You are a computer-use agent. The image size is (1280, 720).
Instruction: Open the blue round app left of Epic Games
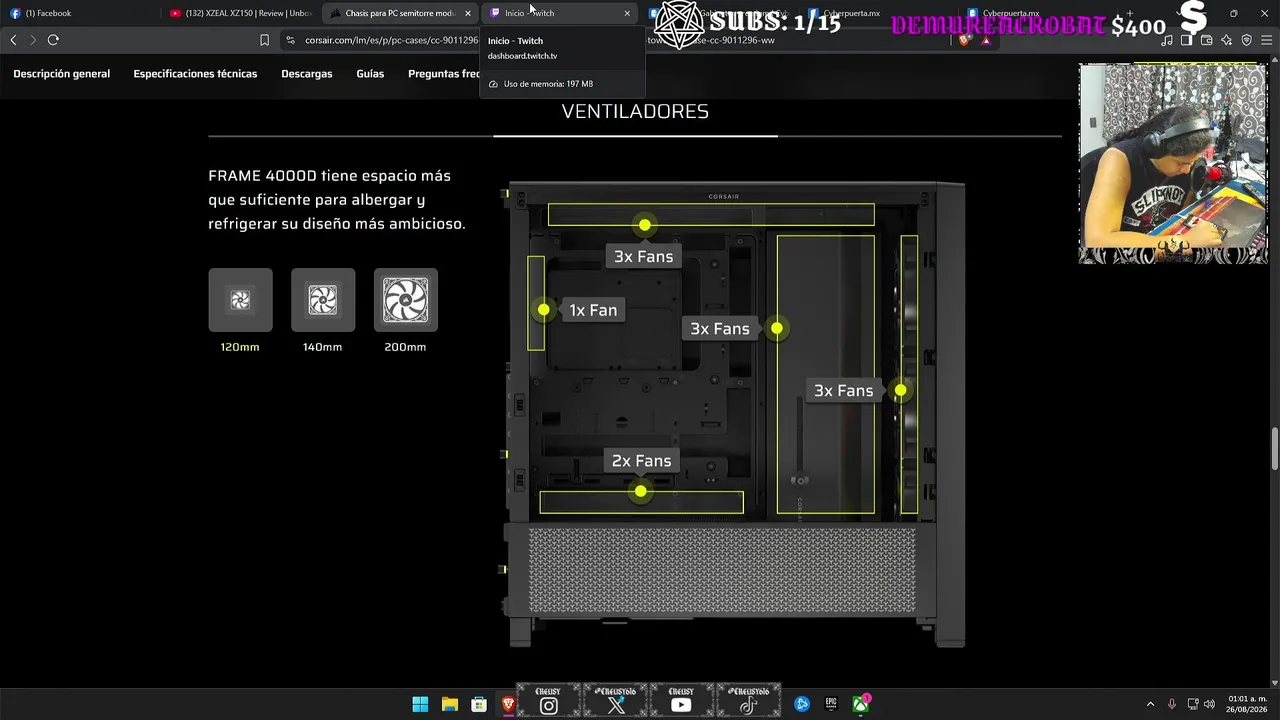802,704
